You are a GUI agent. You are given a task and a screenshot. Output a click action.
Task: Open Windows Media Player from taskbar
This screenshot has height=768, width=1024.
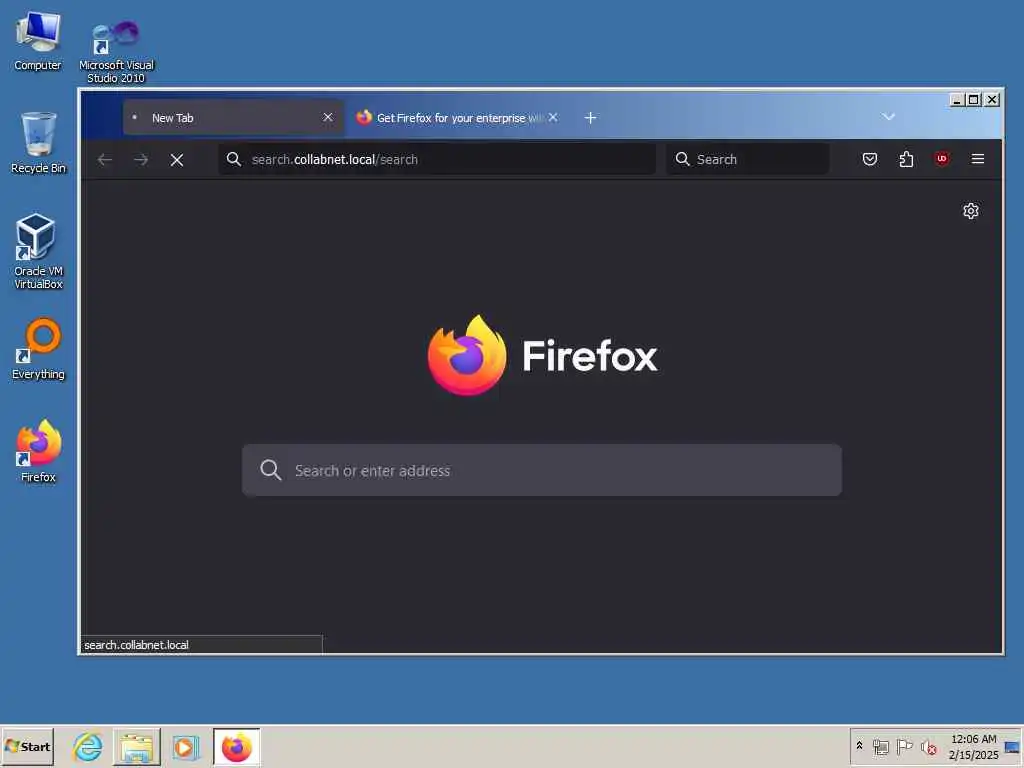pyautogui.click(x=185, y=747)
